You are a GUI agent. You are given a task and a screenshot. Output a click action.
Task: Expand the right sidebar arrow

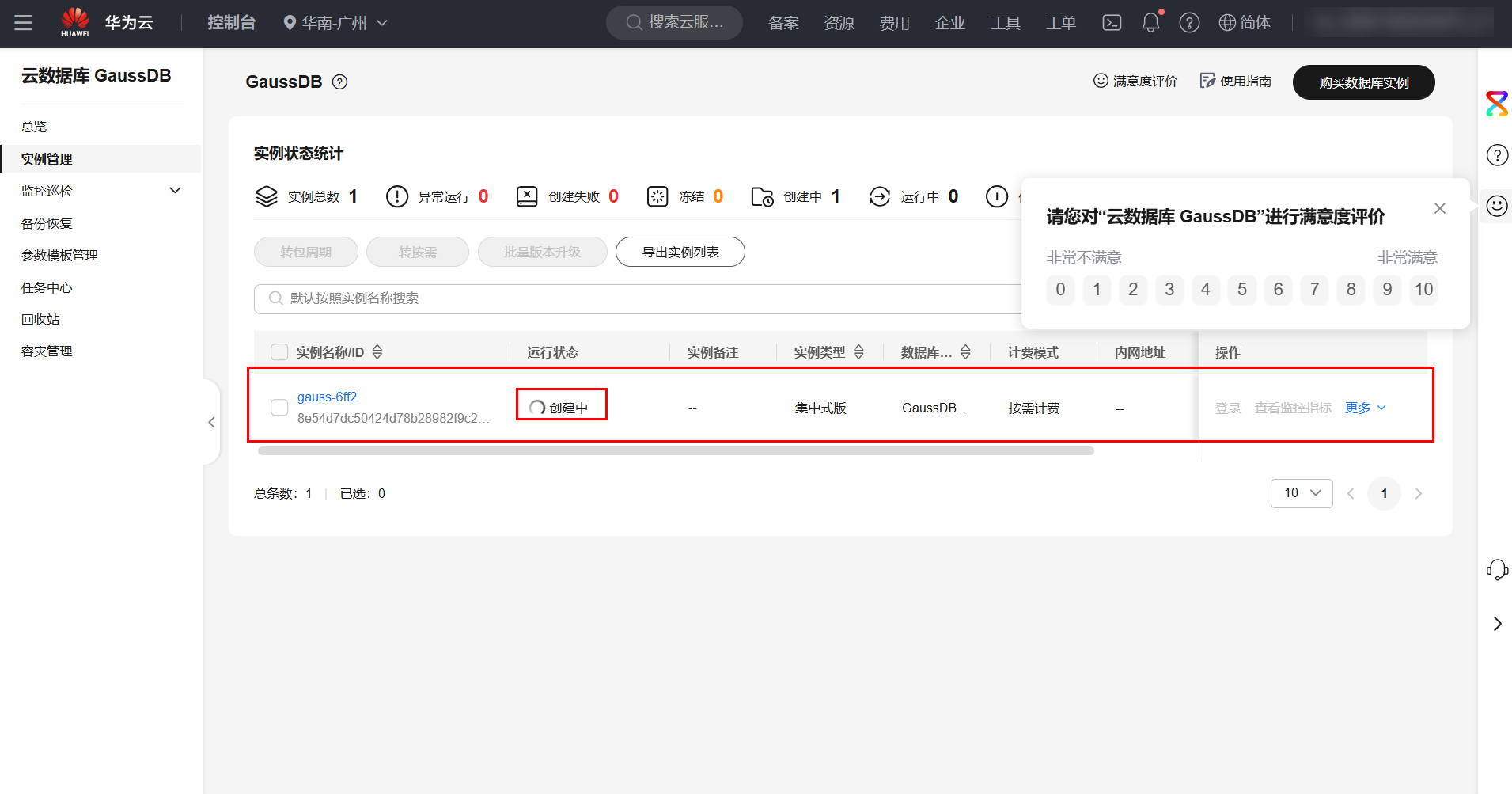[1497, 624]
